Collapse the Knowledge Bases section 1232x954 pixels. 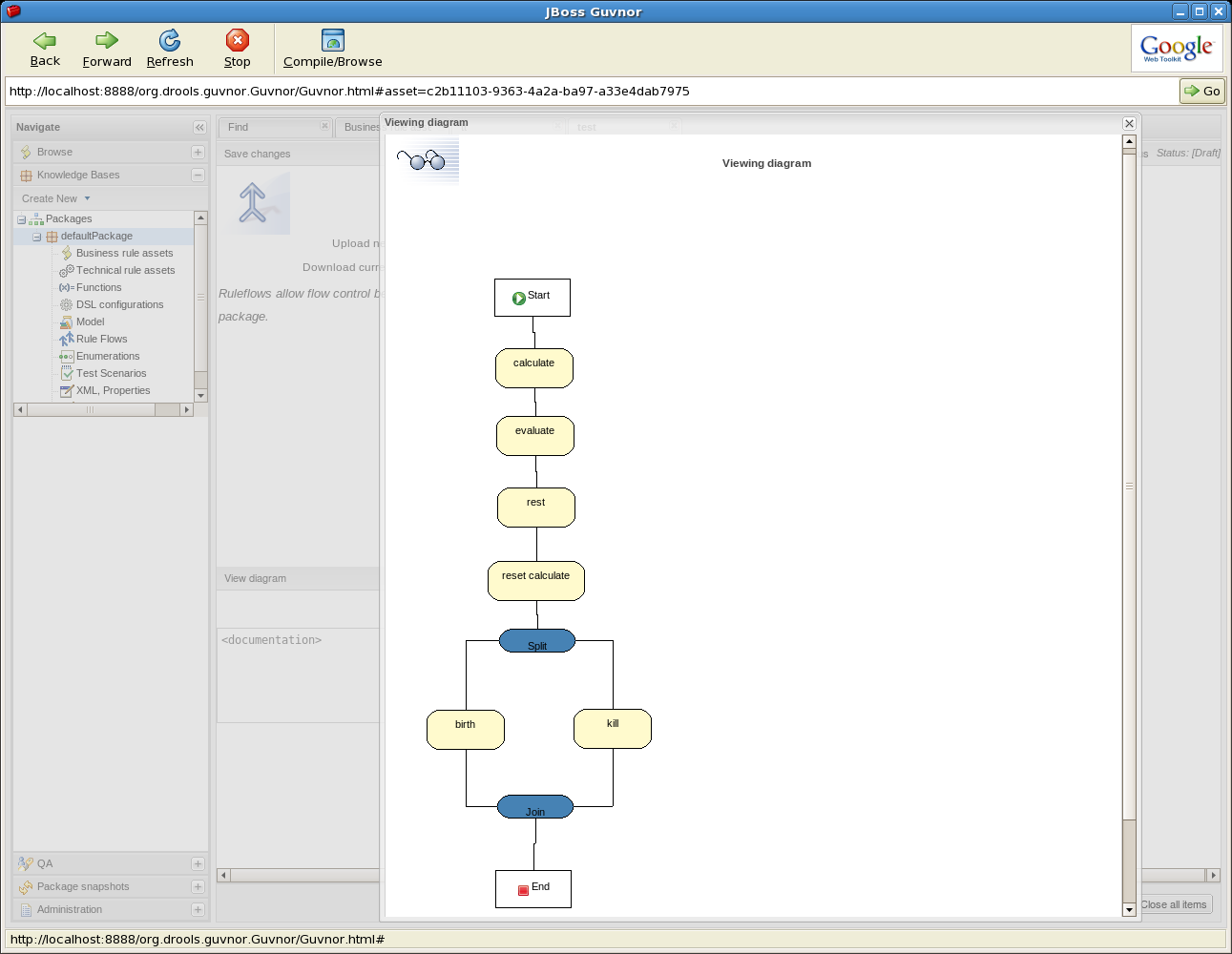(x=198, y=176)
